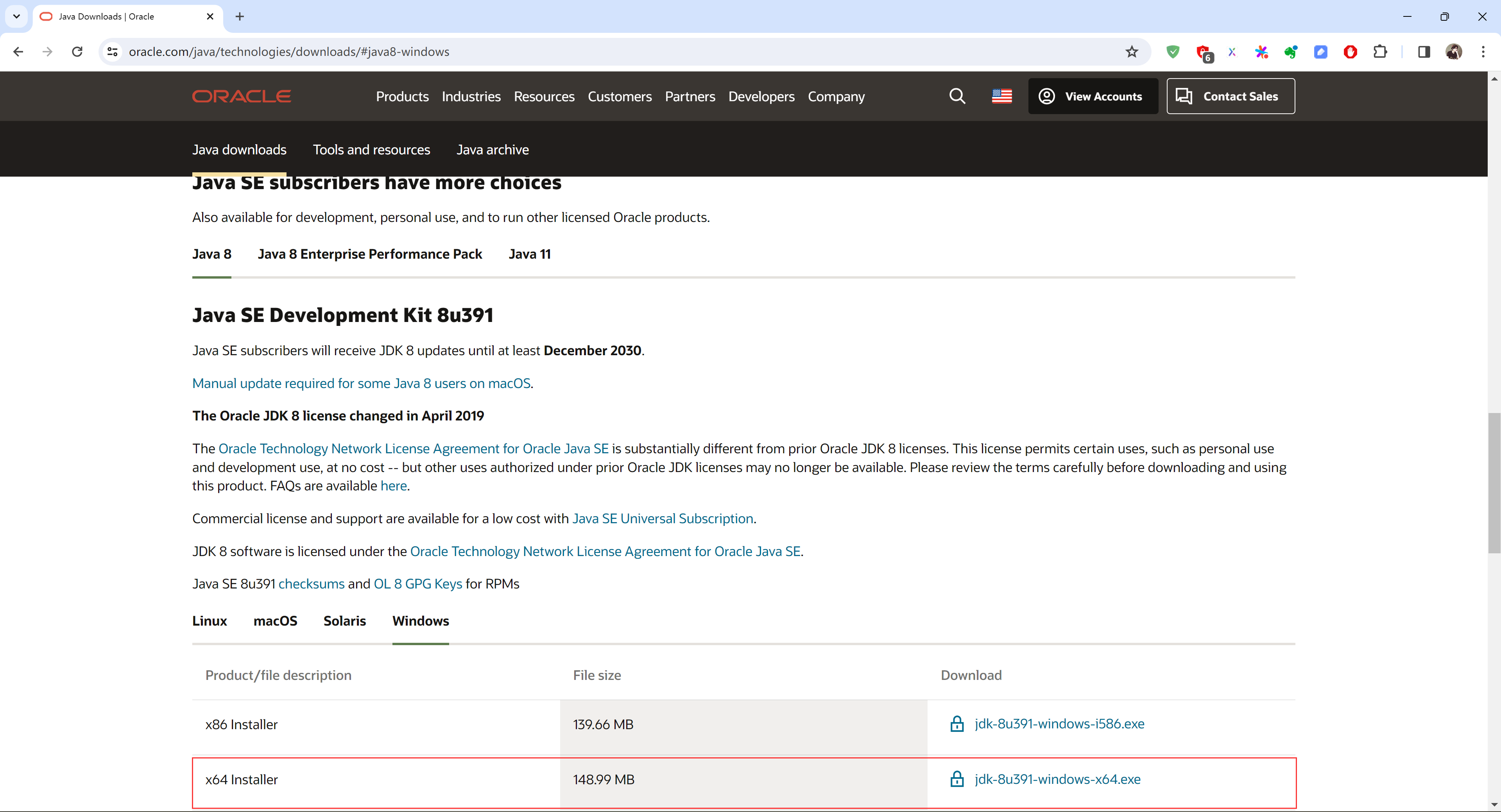Click the green shield extension icon
1501x812 pixels.
[1173, 52]
